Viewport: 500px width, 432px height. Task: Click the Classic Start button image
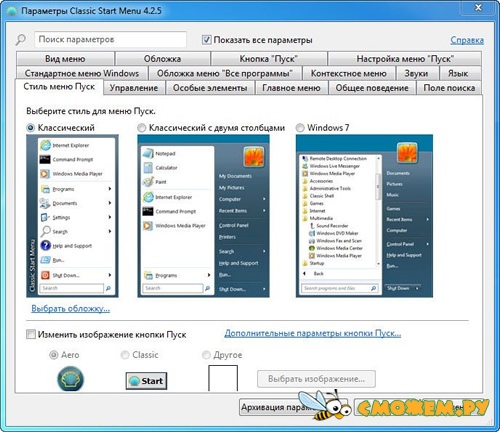pyautogui.click(x=146, y=381)
